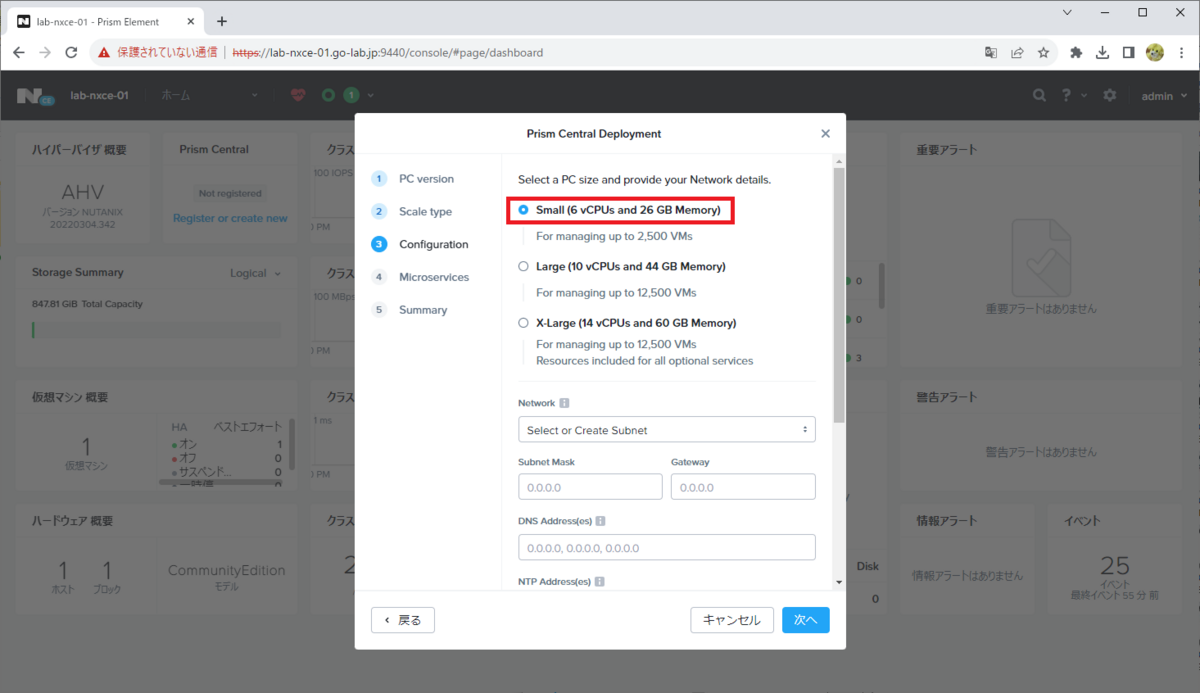The image size is (1200, 693).
Task: Click the share page icon
Action: click(1017, 52)
